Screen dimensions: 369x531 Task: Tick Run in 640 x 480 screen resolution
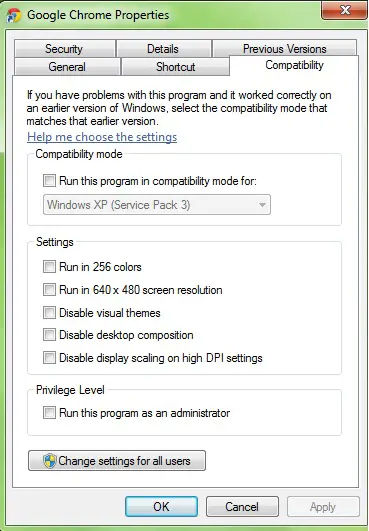tap(49, 290)
